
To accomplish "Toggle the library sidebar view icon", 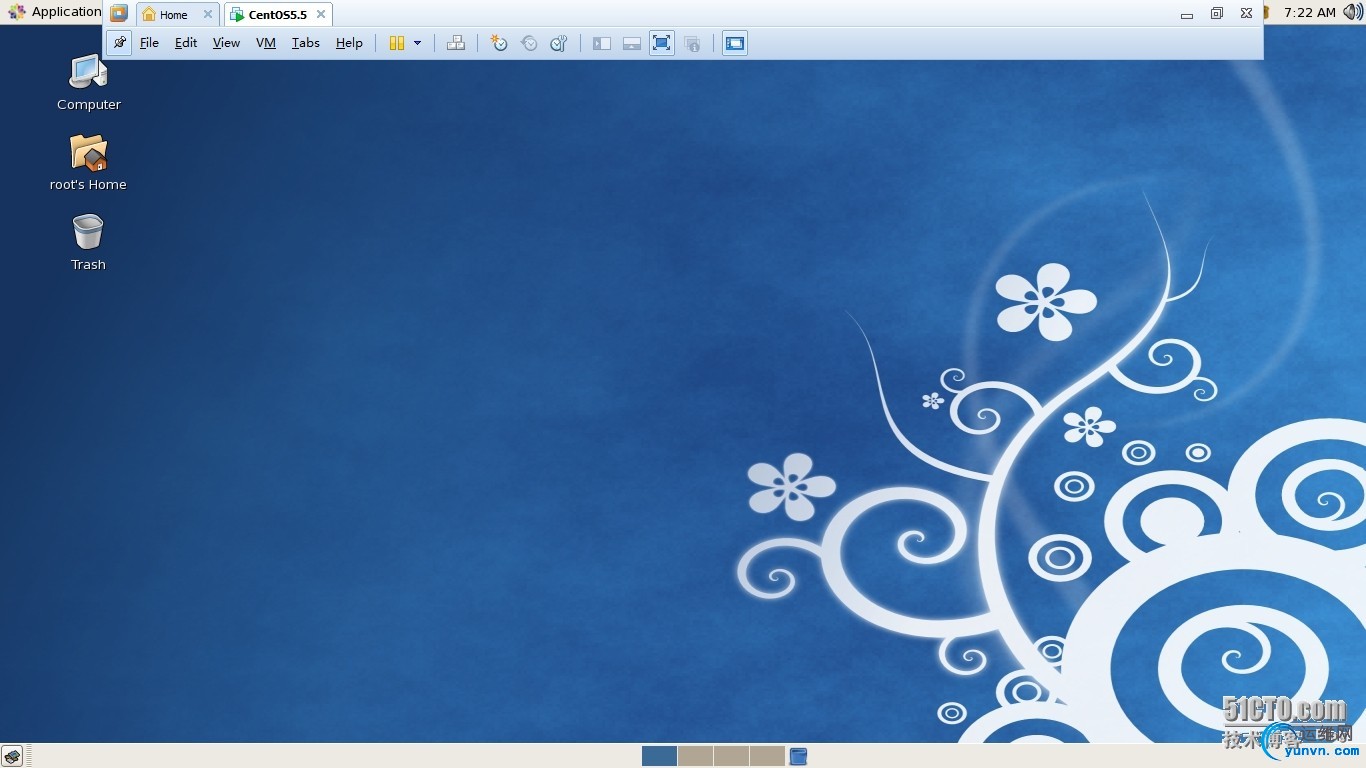I will (x=602, y=43).
